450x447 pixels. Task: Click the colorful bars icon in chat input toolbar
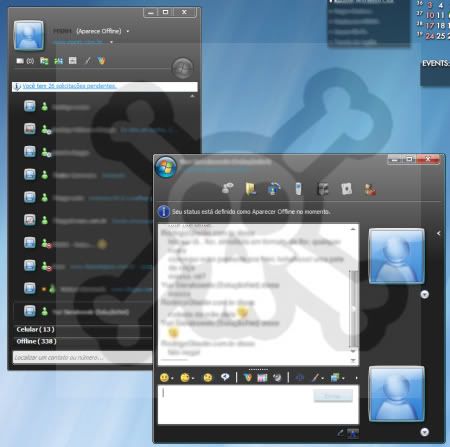tap(262, 378)
